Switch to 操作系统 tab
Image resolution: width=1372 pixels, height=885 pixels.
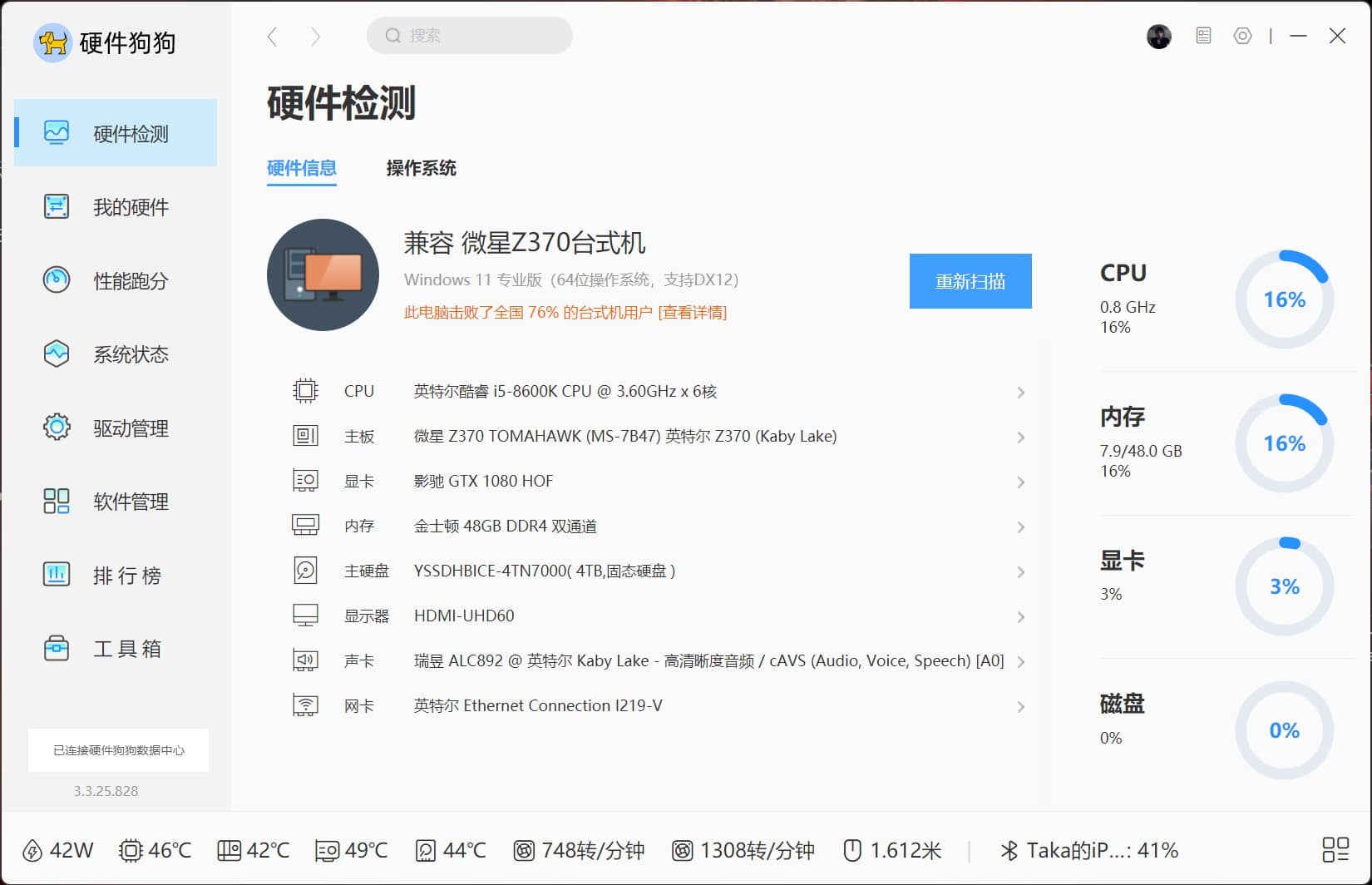[x=421, y=168]
